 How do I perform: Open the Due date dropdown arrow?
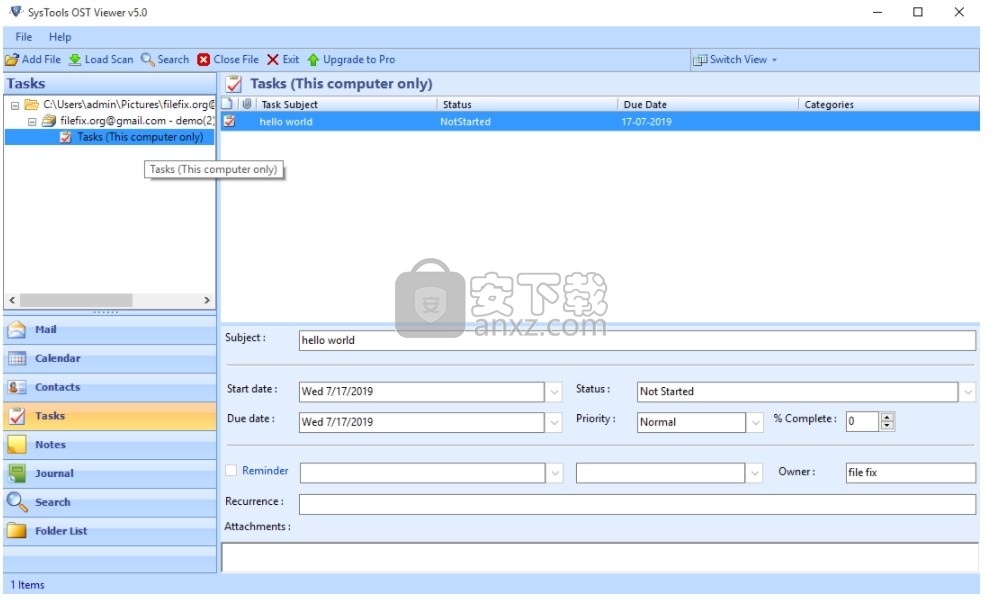pyautogui.click(x=554, y=423)
